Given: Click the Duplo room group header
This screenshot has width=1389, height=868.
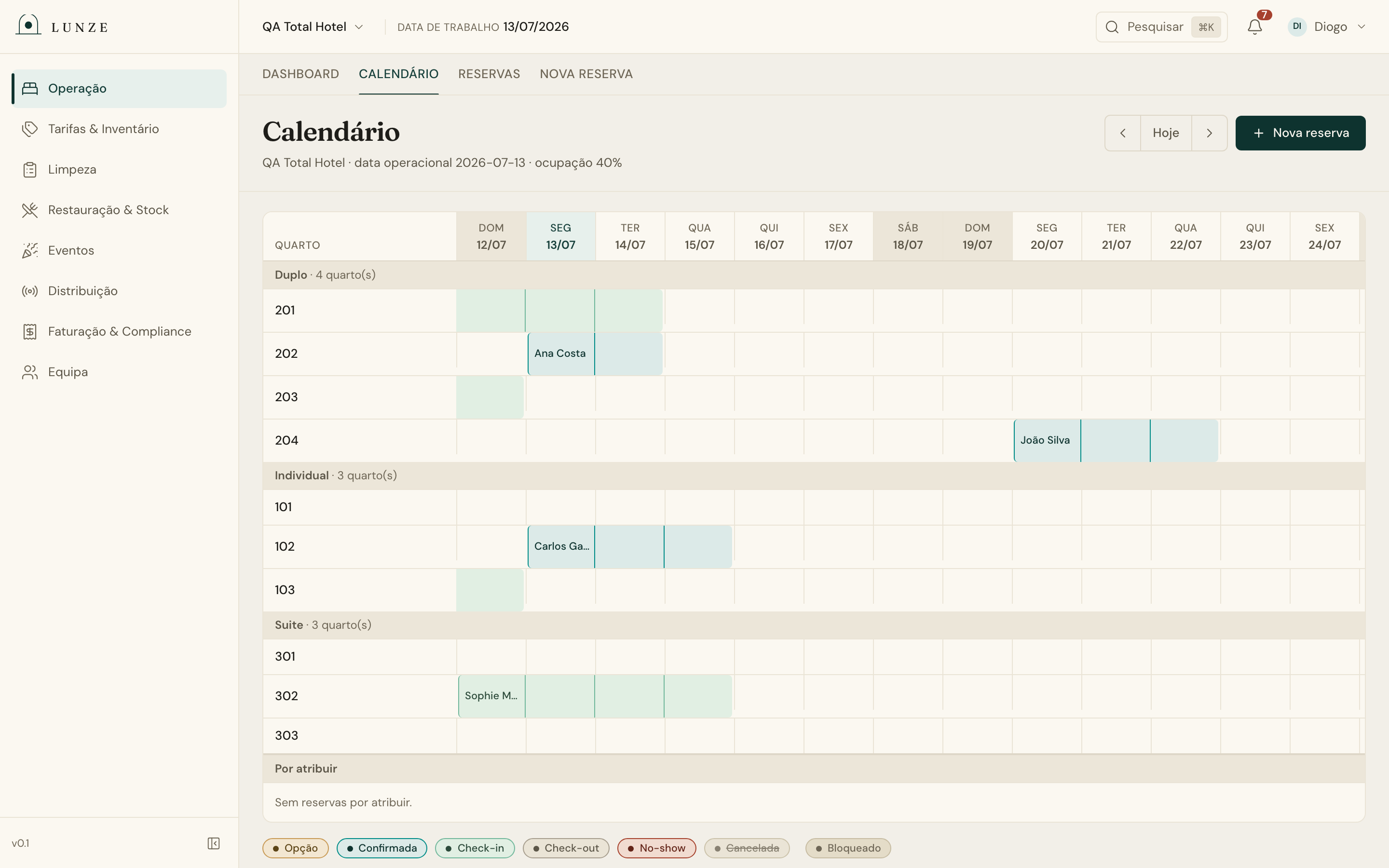Looking at the screenshot, I should (813, 275).
